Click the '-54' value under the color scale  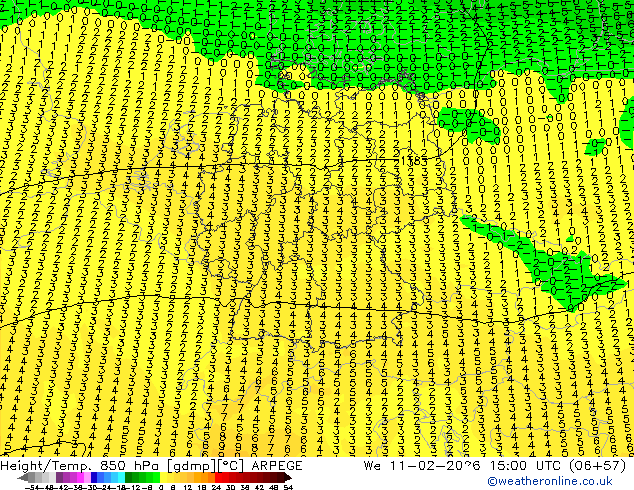[32, 488]
